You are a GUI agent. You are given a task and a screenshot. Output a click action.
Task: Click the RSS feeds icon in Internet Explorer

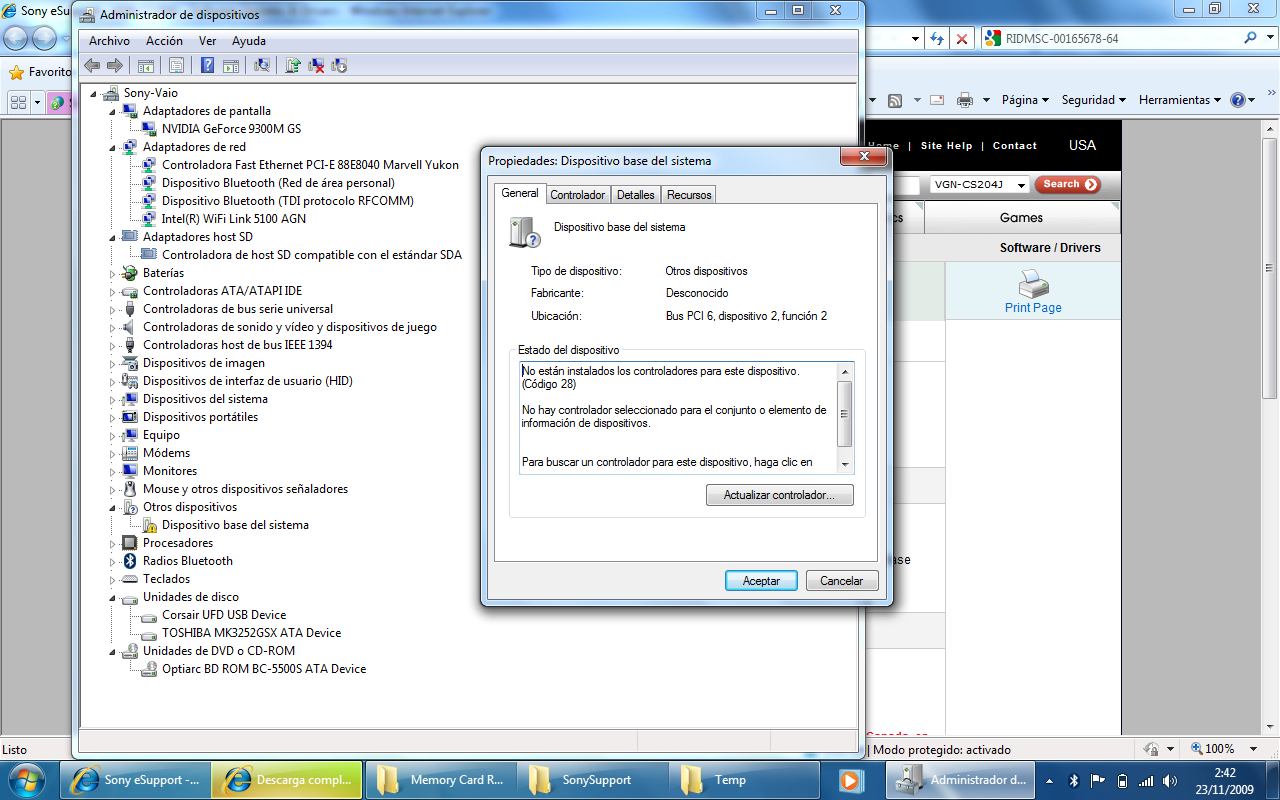(895, 100)
